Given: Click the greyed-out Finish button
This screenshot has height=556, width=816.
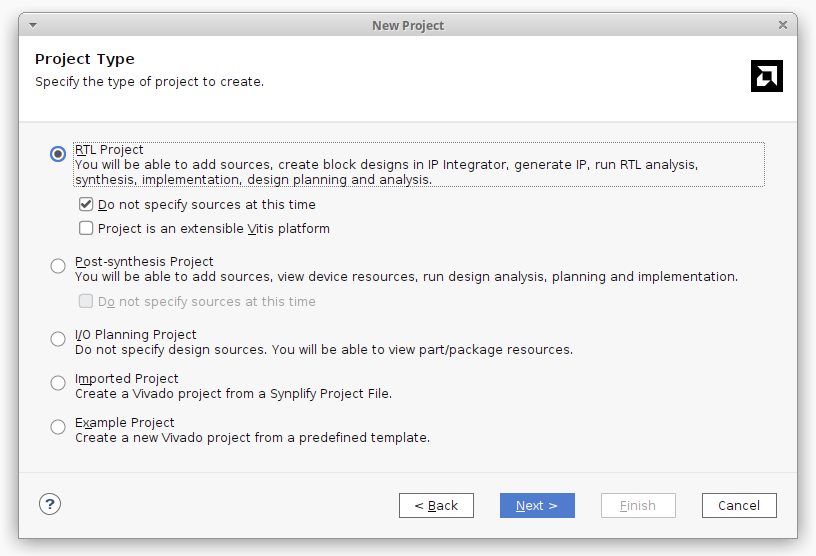Looking at the screenshot, I should point(638,505).
